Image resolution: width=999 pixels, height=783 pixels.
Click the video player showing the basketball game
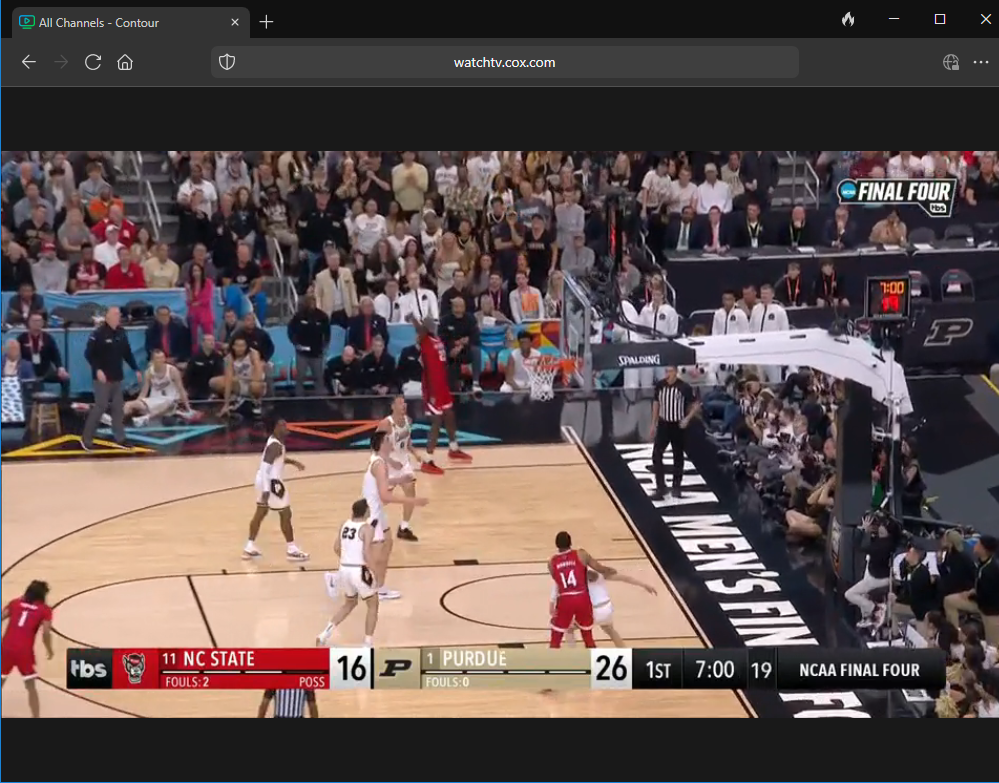click(500, 434)
